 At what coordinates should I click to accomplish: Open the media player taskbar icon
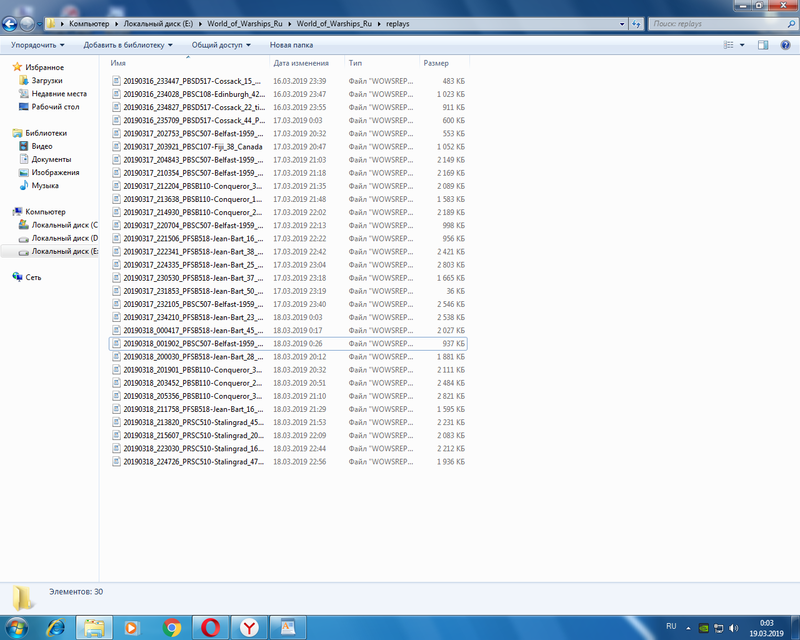point(132,627)
